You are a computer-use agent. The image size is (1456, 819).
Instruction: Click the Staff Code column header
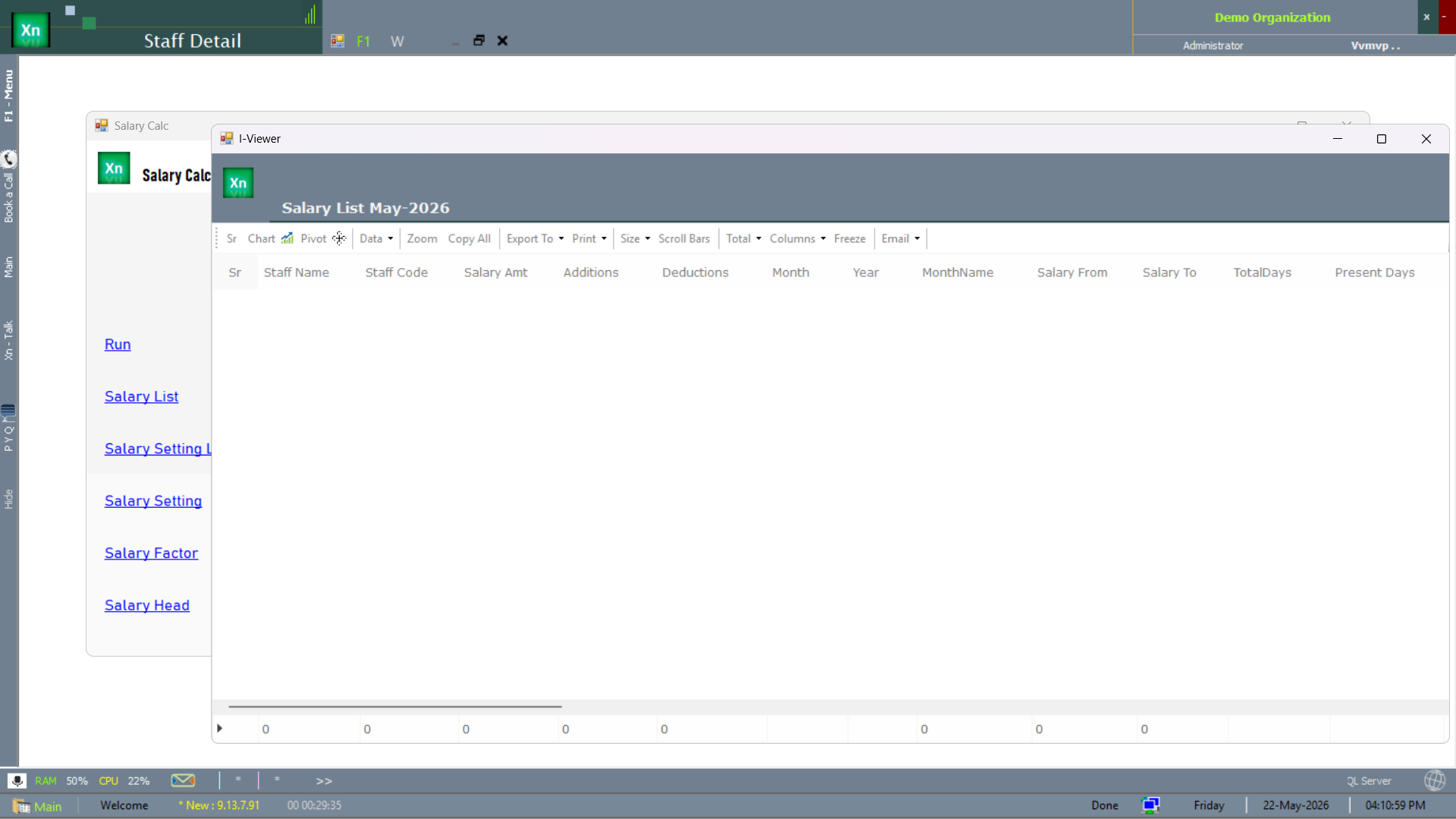coord(397,272)
